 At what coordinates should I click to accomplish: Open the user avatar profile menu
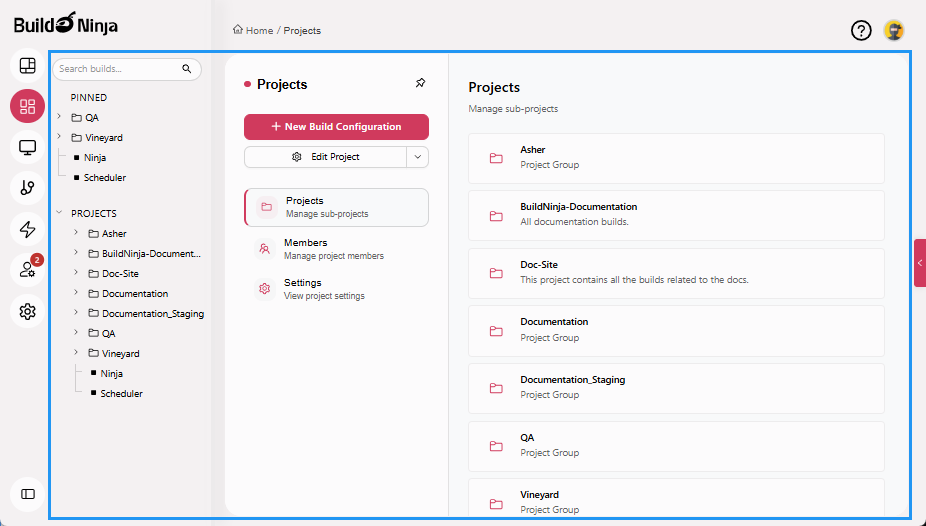[x=894, y=30]
